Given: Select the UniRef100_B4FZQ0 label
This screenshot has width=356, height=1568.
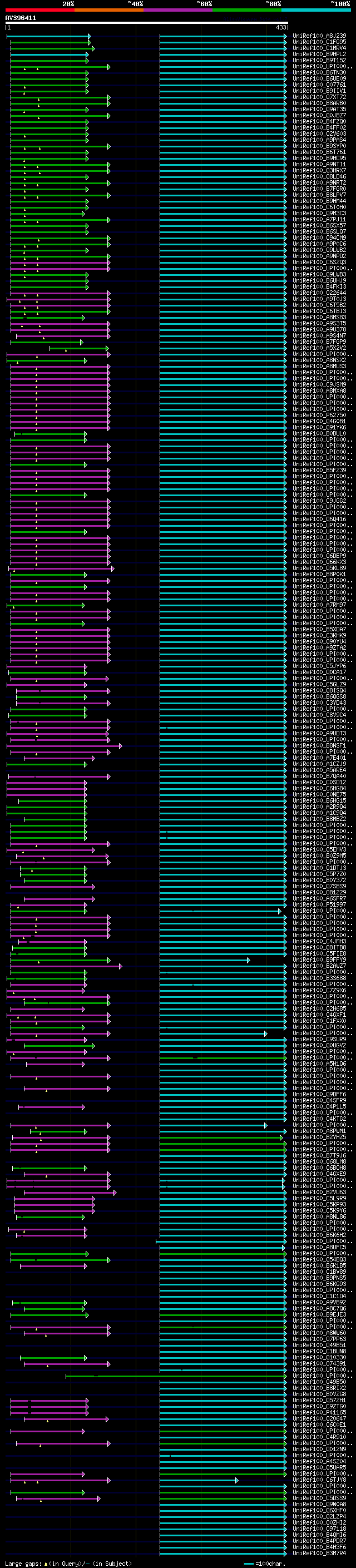Looking at the screenshot, I should [x=319, y=122].
